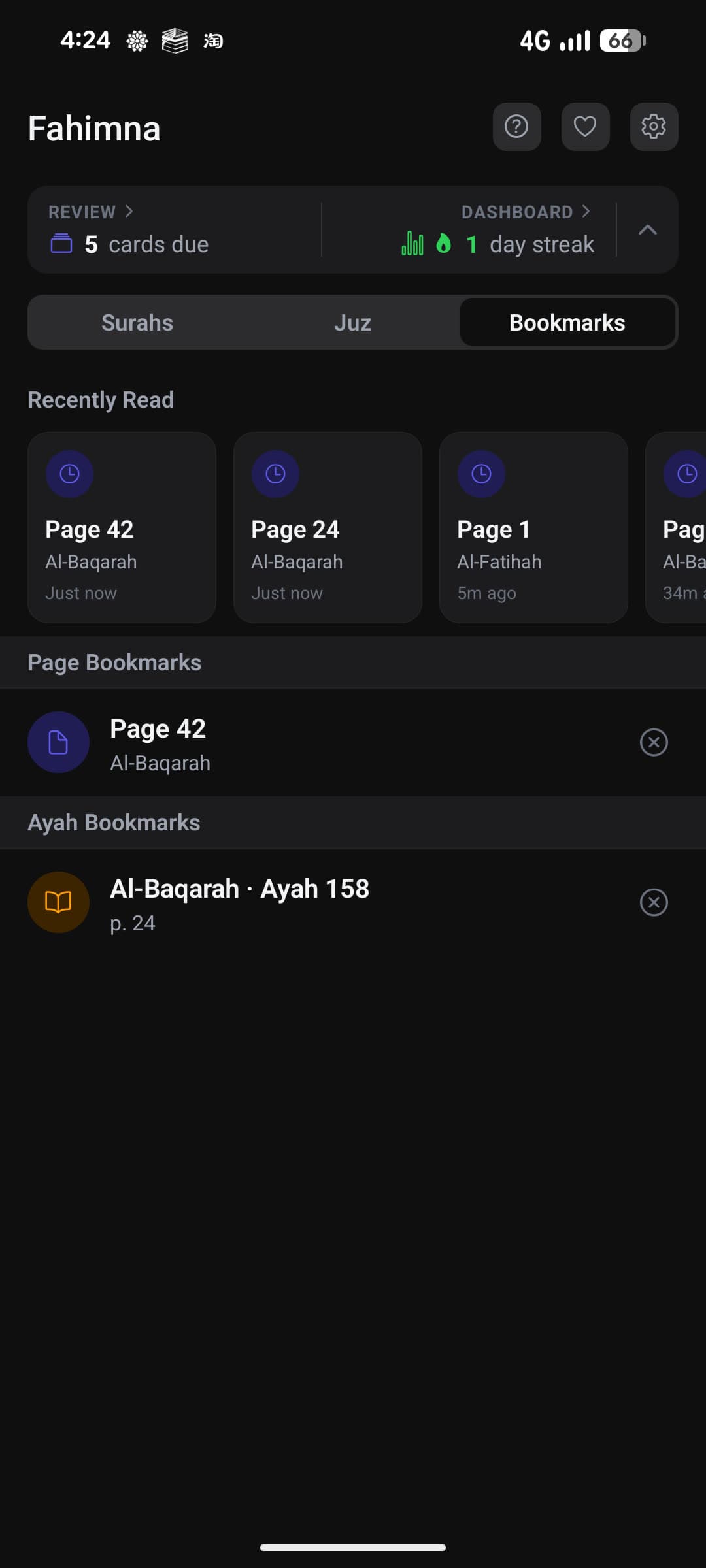706x1568 pixels.
Task: Click the '5 cards due' text
Action: tap(146, 244)
